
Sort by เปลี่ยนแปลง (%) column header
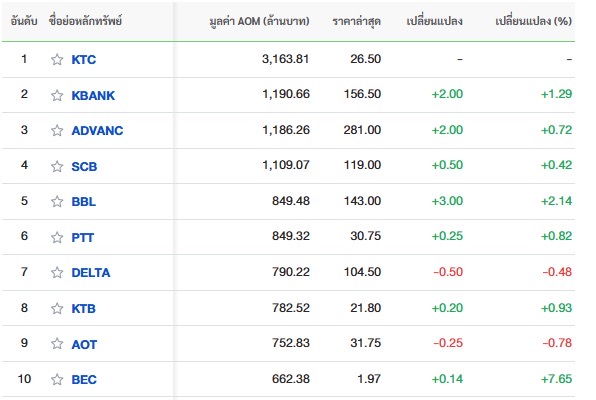click(x=534, y=21)
